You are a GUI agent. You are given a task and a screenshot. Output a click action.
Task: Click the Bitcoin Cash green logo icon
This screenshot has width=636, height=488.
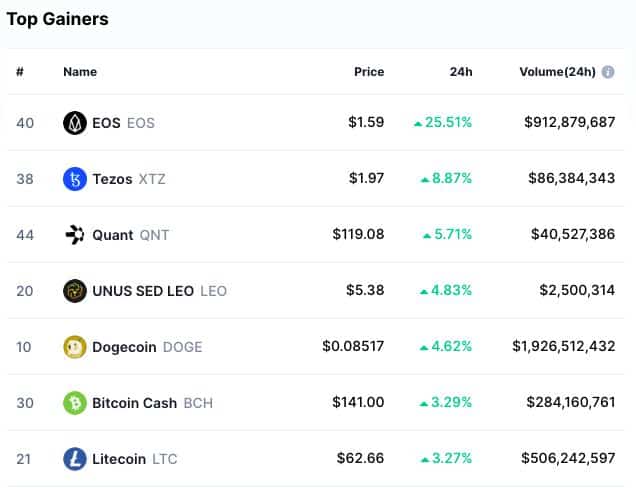[x=75, y=403]
